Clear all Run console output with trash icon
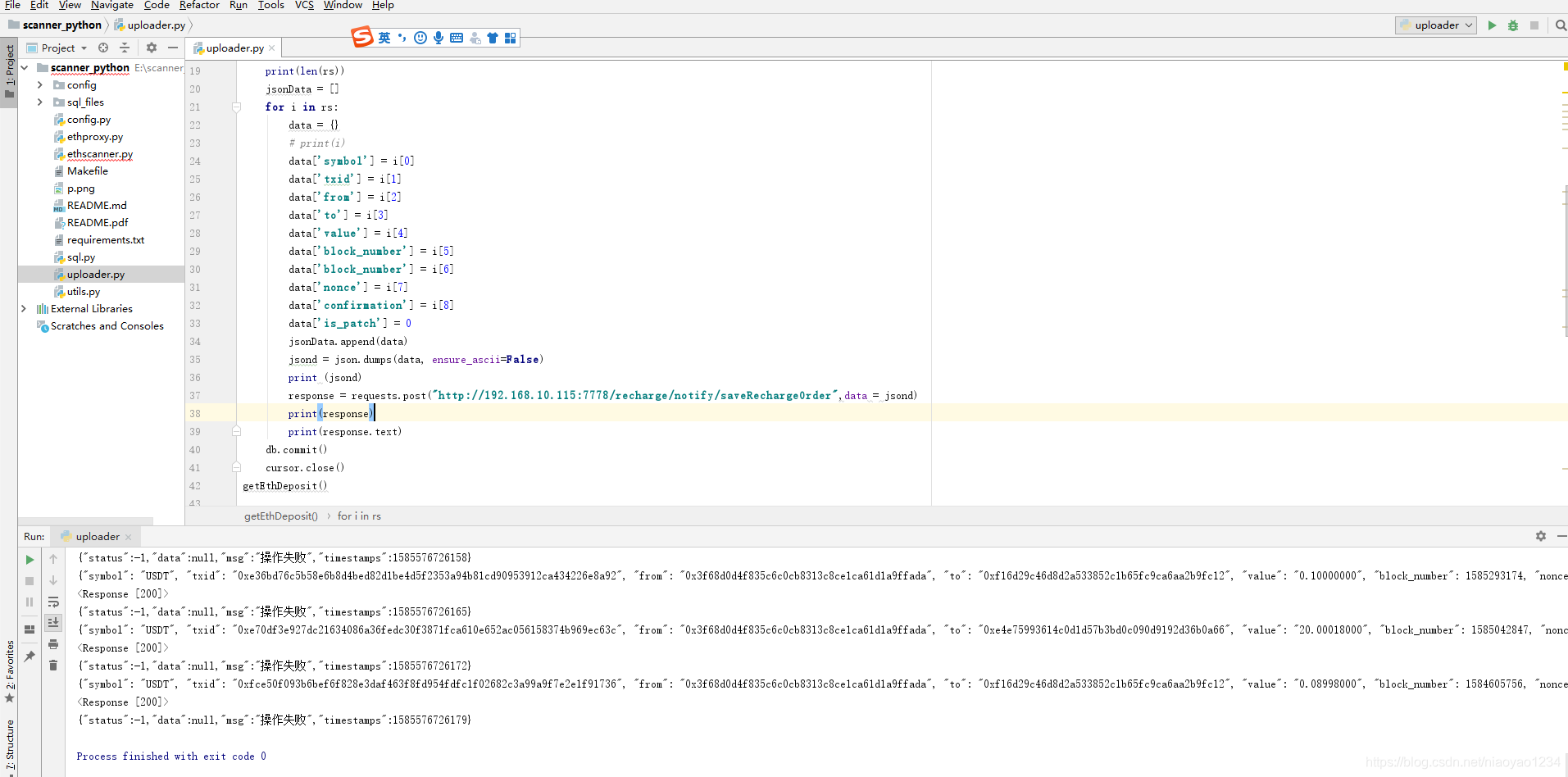 coord(53,666)
